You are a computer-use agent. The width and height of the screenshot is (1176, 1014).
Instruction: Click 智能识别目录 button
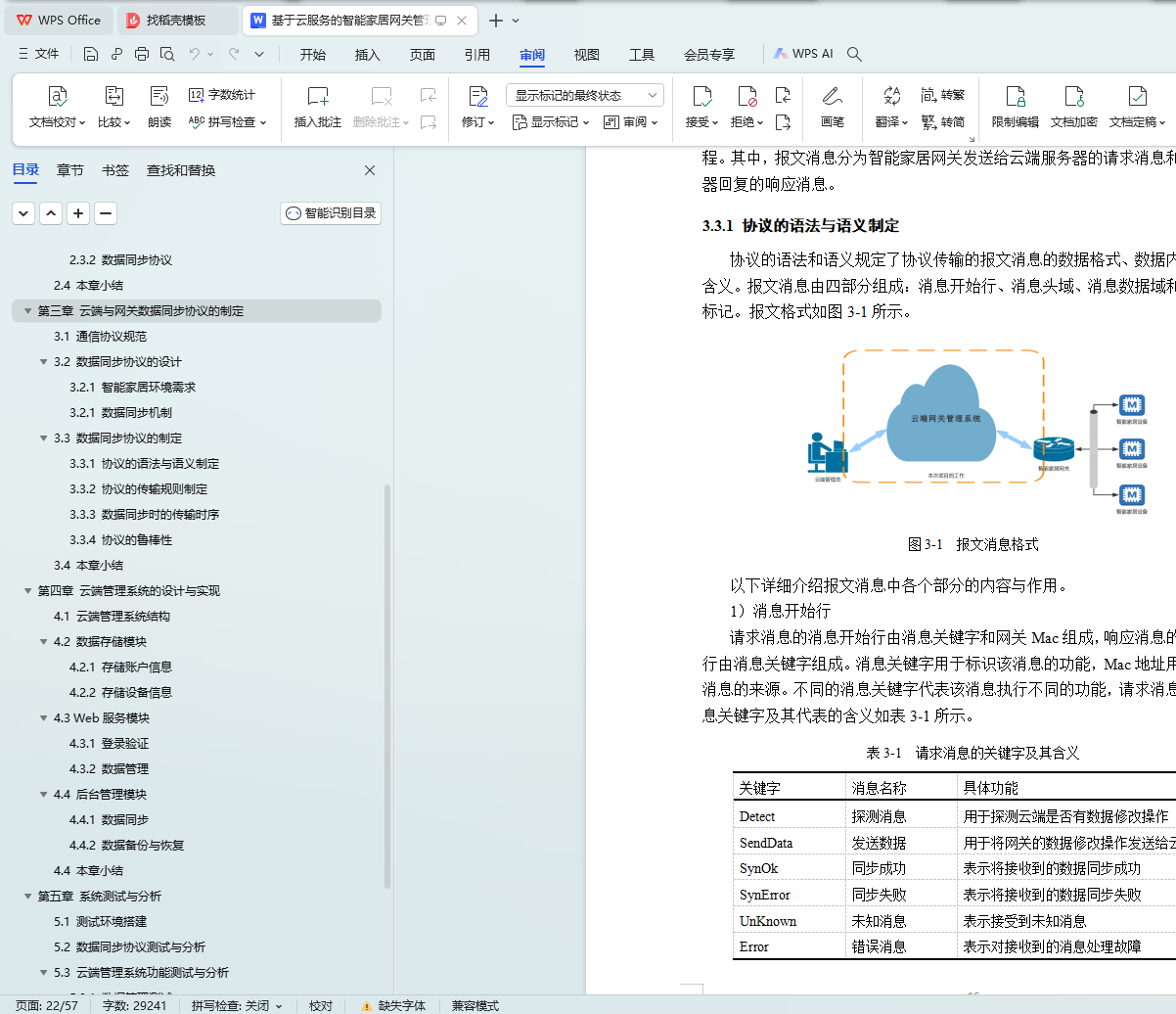coord(331,213)
